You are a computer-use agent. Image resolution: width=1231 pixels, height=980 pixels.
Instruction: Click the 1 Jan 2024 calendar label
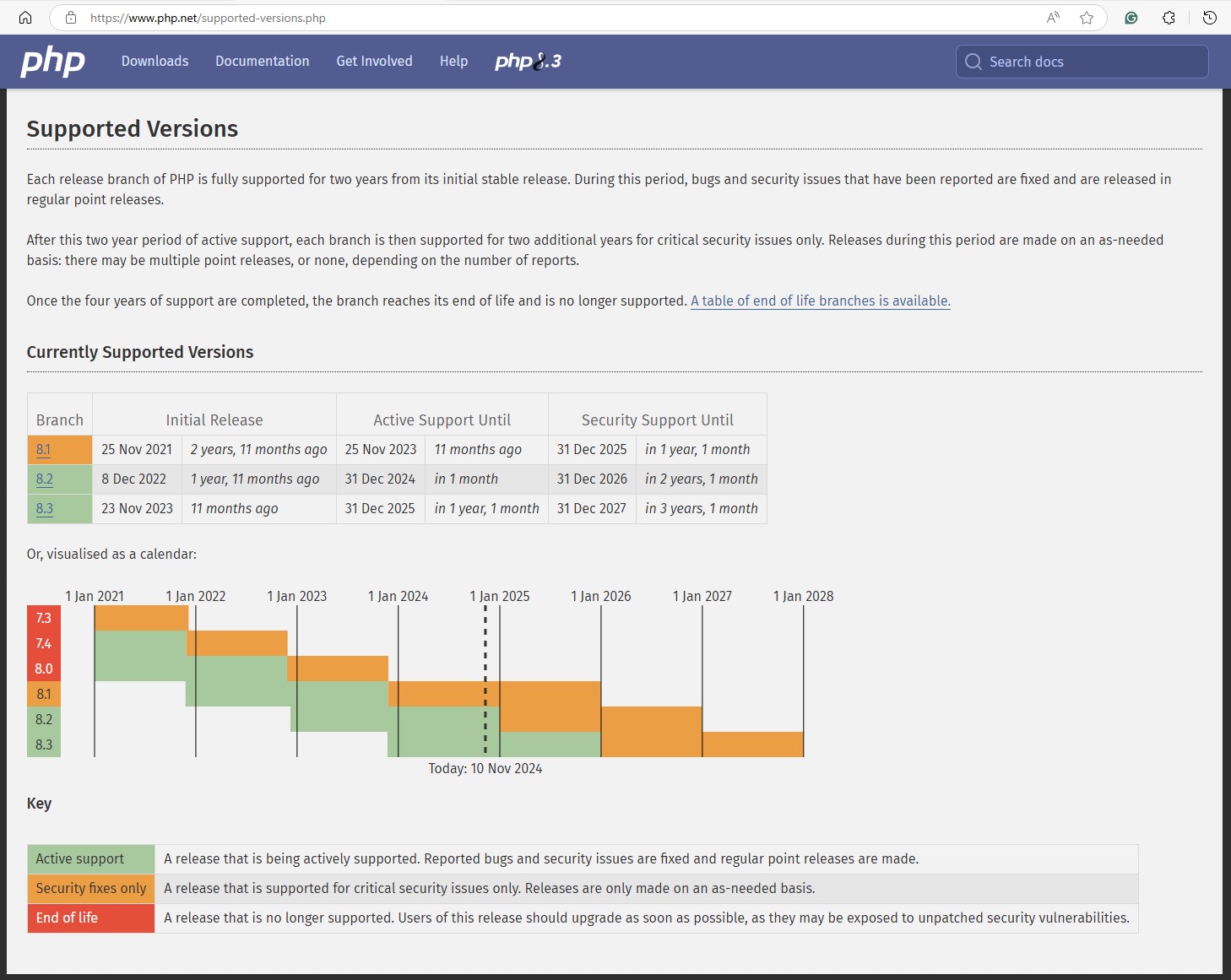[399, 596]
